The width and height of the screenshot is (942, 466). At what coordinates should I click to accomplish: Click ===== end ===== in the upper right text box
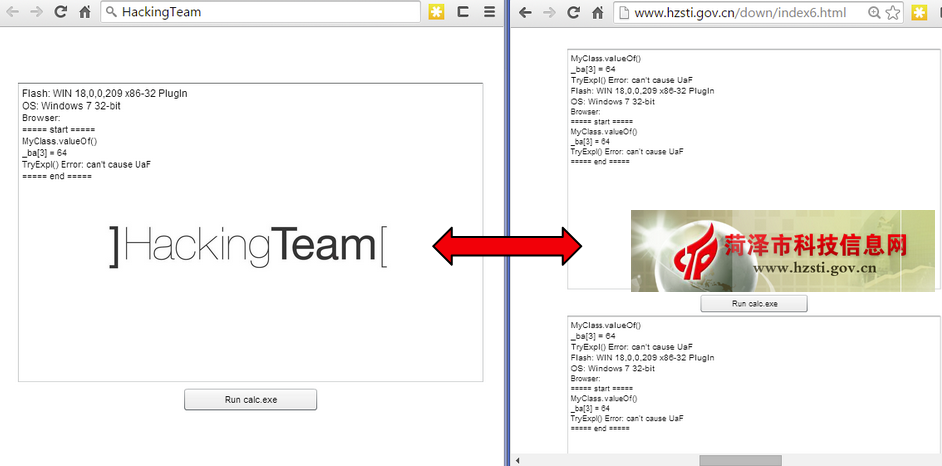click(600, 162)
